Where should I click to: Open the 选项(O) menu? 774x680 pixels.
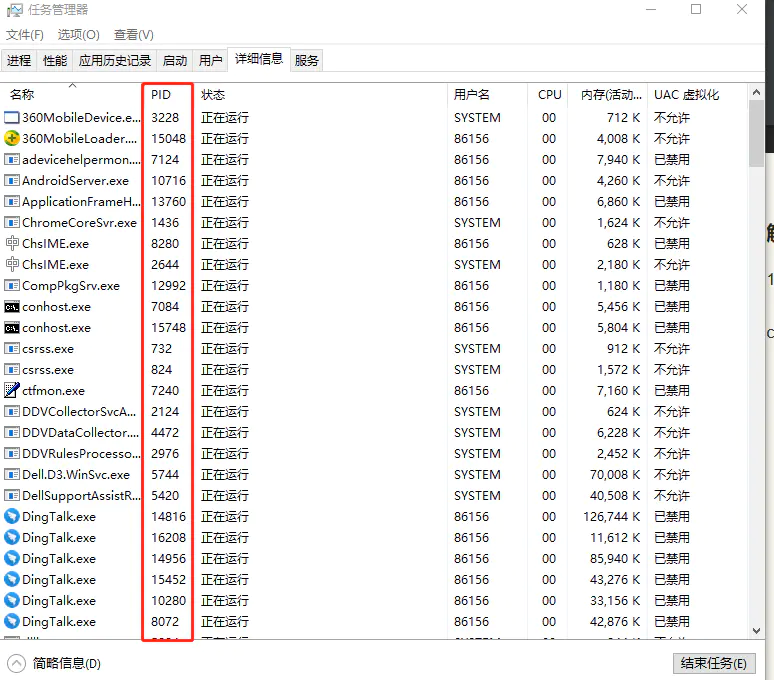click(78, 35)
